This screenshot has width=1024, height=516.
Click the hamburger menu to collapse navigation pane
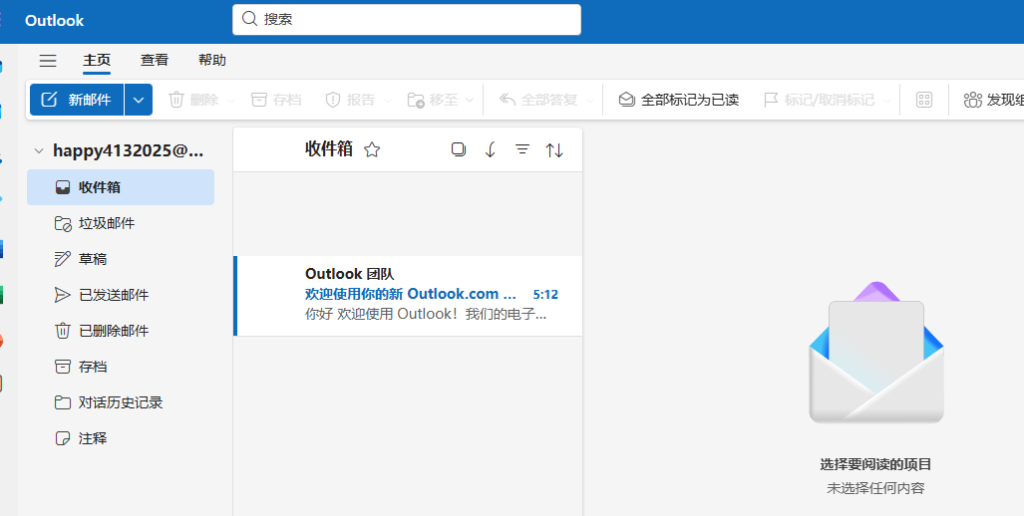point(48,61)
